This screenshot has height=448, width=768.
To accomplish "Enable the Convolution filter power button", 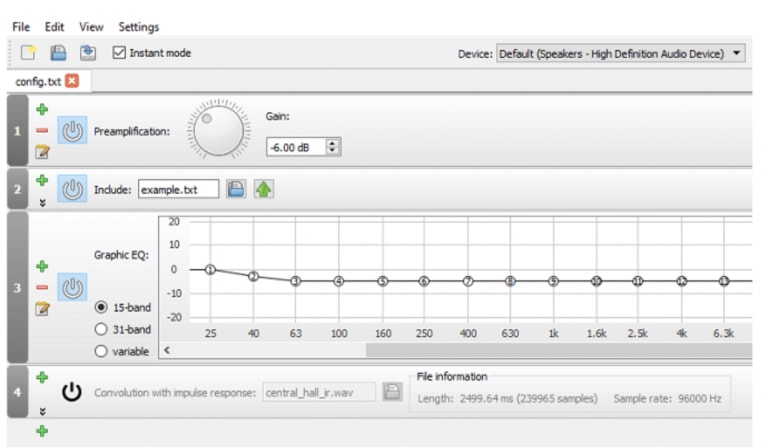I will point(72,392).
